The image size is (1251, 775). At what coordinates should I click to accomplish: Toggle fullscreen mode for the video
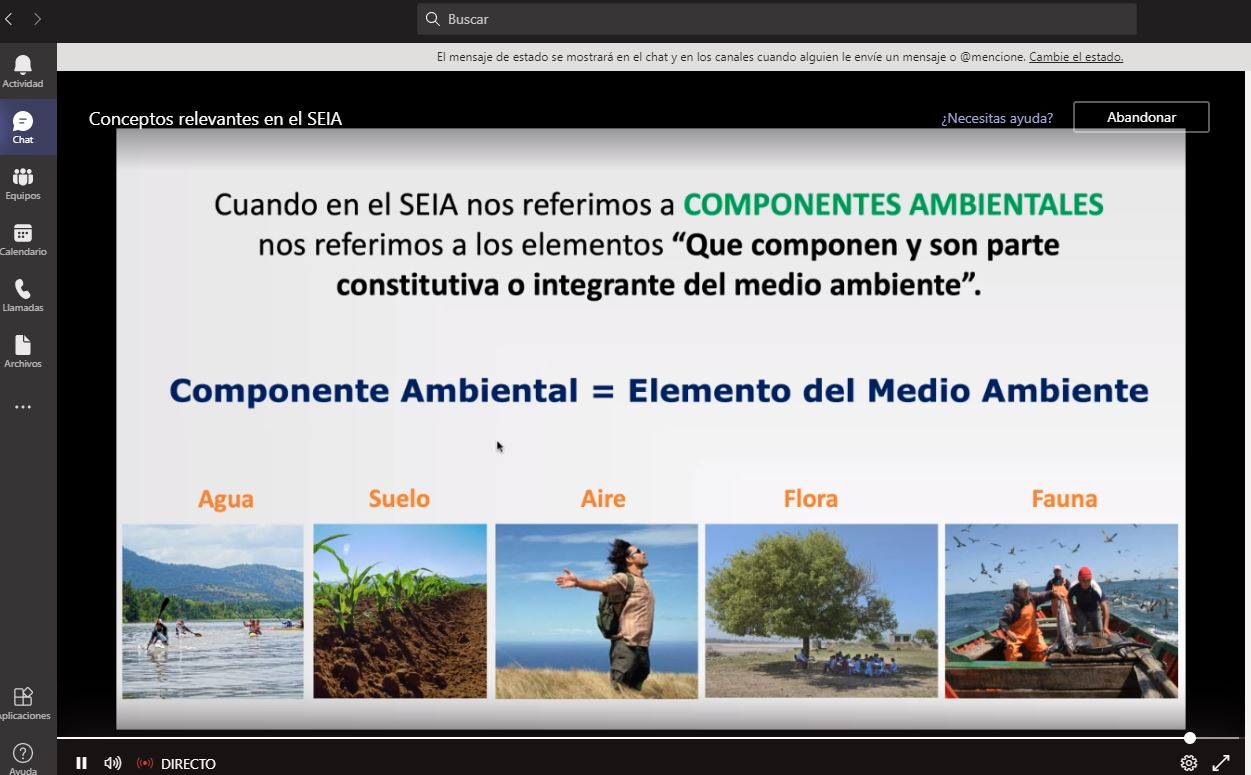pyautogui.click(x=1221, y=763)
